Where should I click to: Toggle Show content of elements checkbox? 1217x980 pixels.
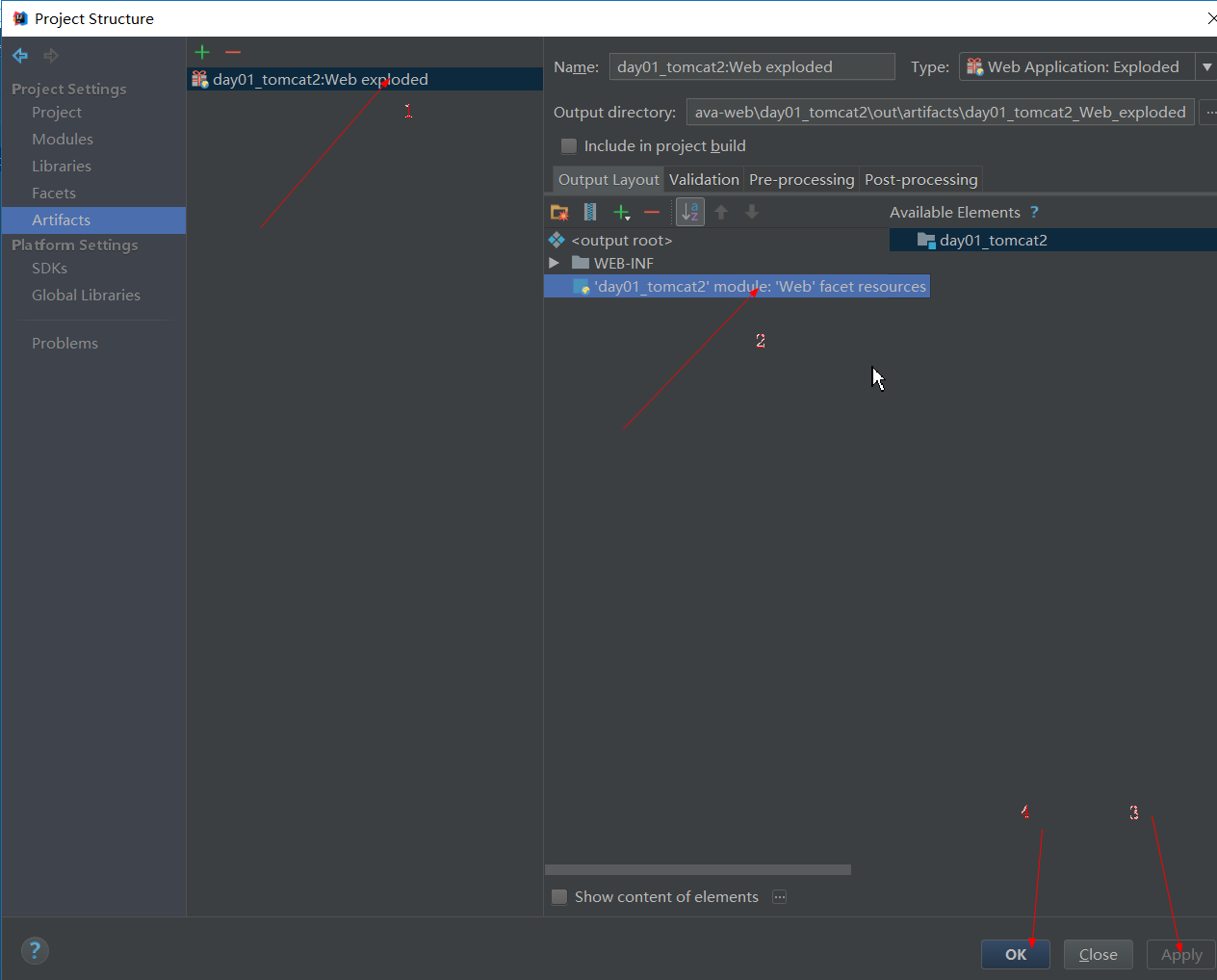coord(559,897)
